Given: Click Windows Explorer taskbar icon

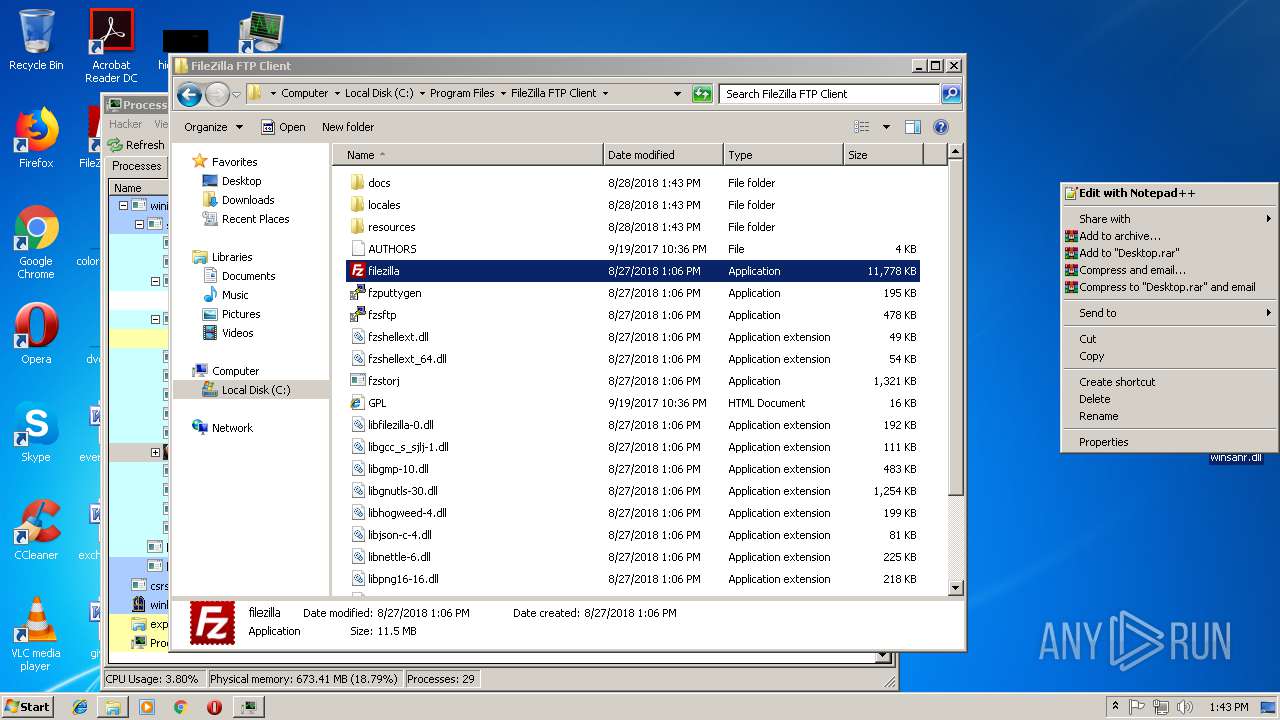Looking at the screenshot, I should point(113,706).
